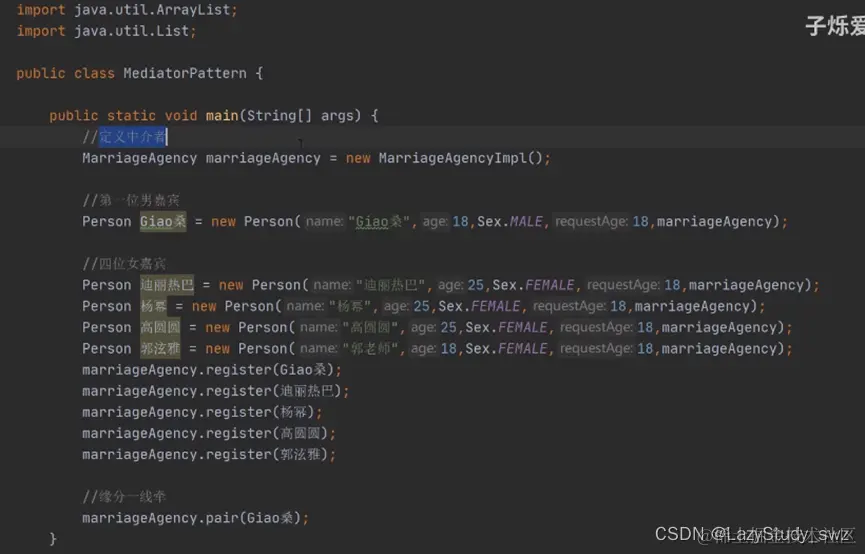Click the comment about the first male guest
Screen dimensions: 865x554
pos(131,200)
